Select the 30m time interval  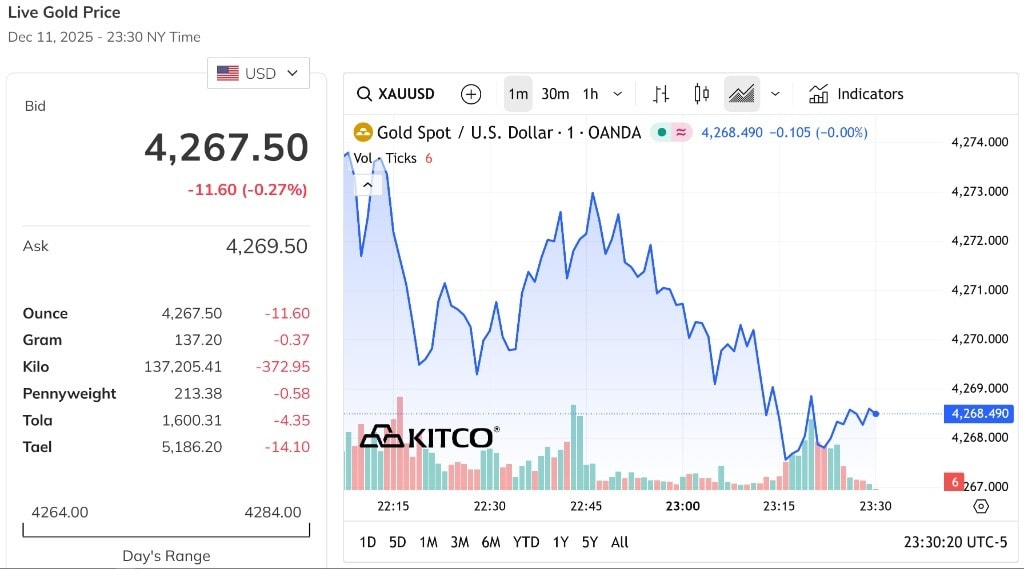tap(555, 94)
